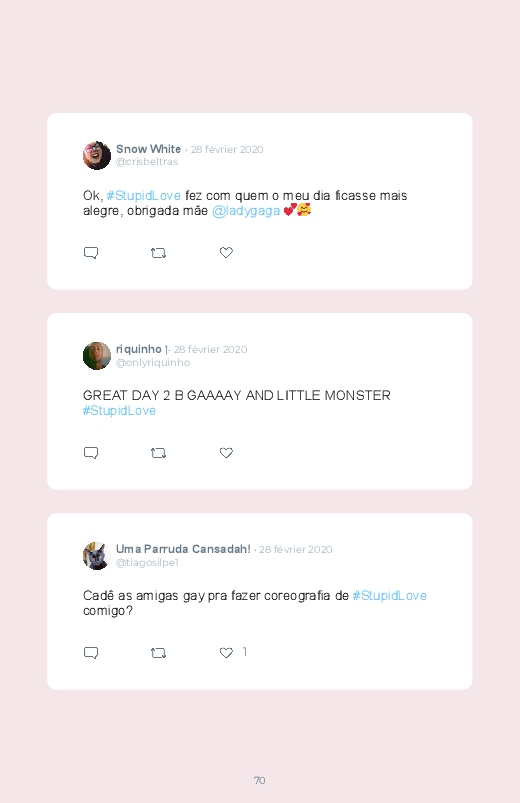Open the @ladygaga mention link
The height and width of the screenshot is (803, 520).
246,211
